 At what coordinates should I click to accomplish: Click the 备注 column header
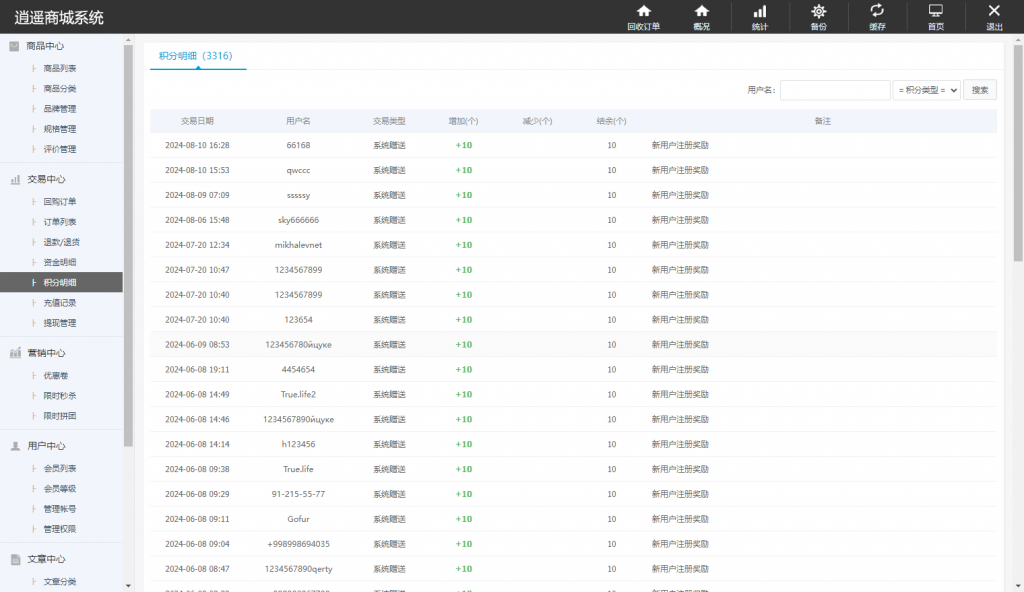(x=823, y=121)
